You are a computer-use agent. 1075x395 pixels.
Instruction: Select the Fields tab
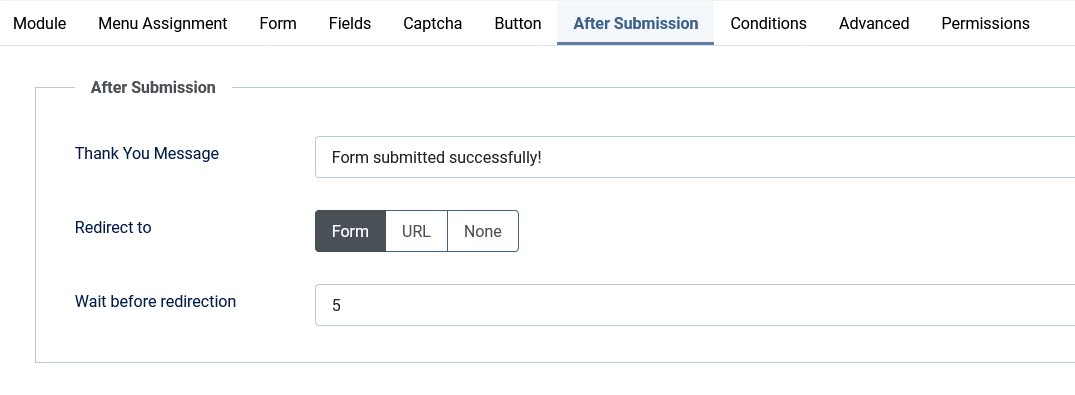(x=350, y=23)
